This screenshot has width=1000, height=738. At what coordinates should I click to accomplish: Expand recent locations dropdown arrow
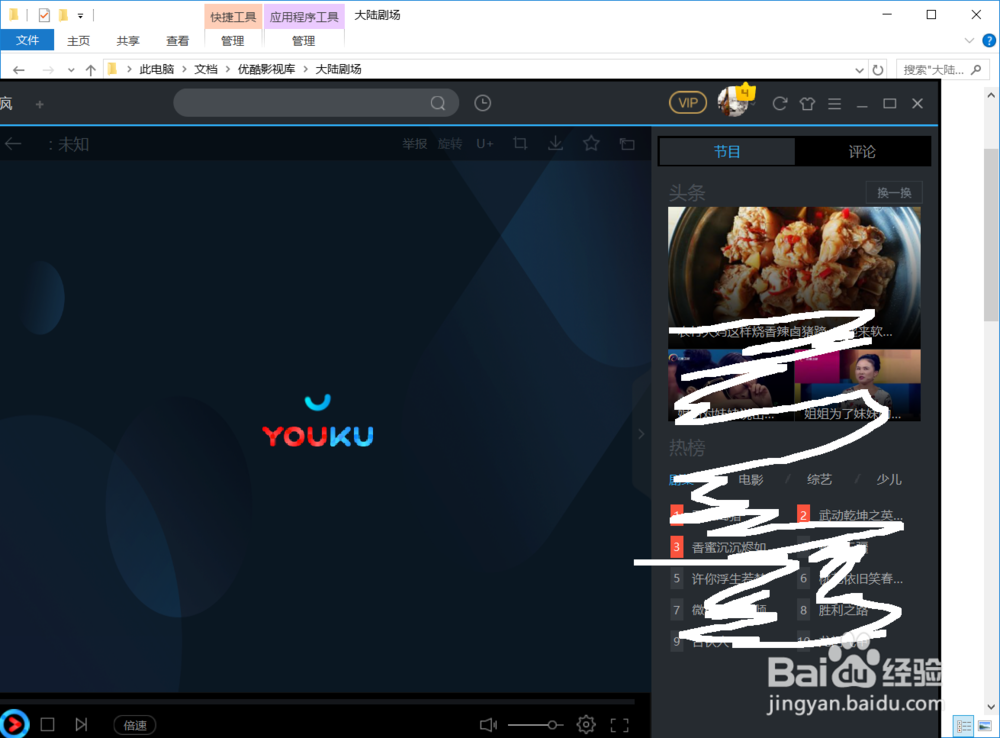point(71,70)
